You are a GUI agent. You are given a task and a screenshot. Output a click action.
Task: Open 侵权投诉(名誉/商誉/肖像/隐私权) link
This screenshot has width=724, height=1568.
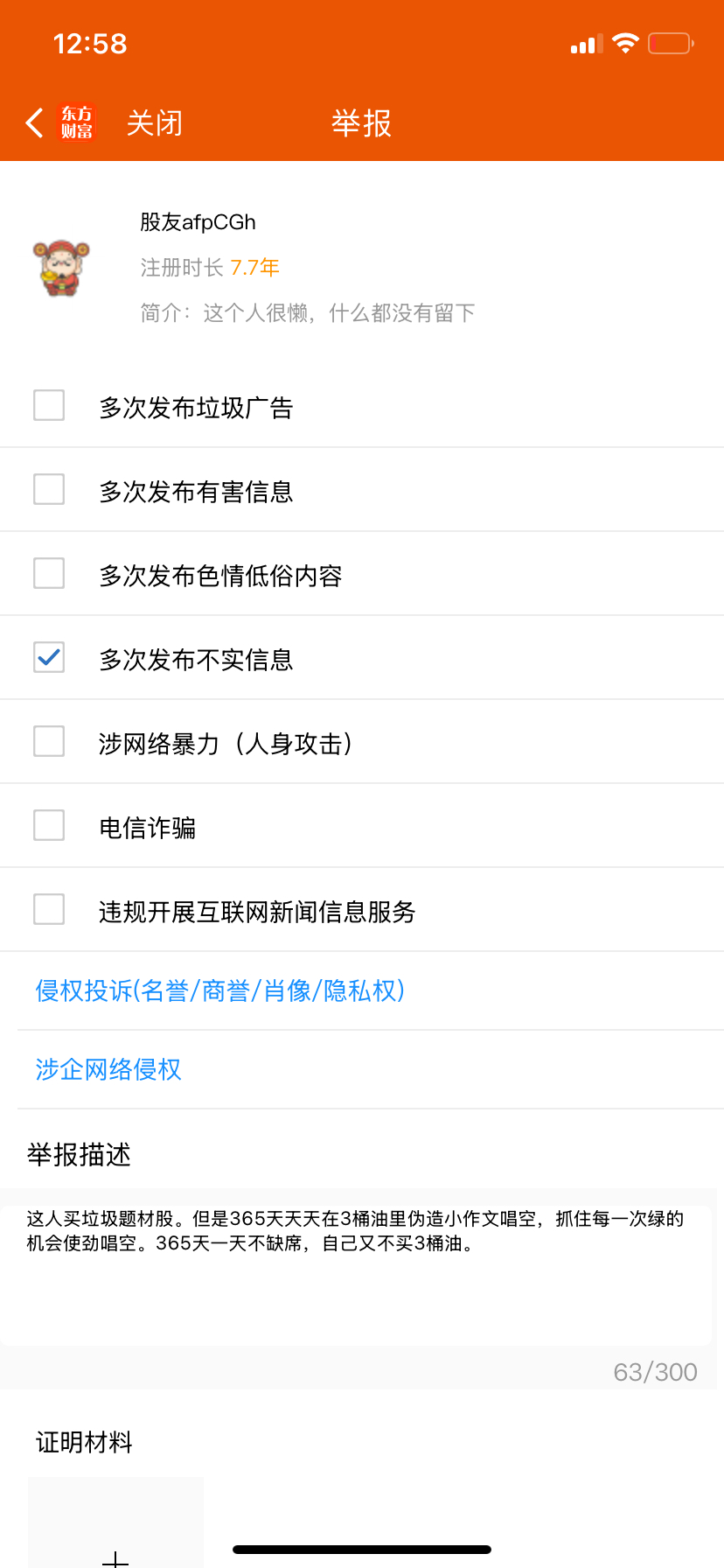(x=220, y=990)
